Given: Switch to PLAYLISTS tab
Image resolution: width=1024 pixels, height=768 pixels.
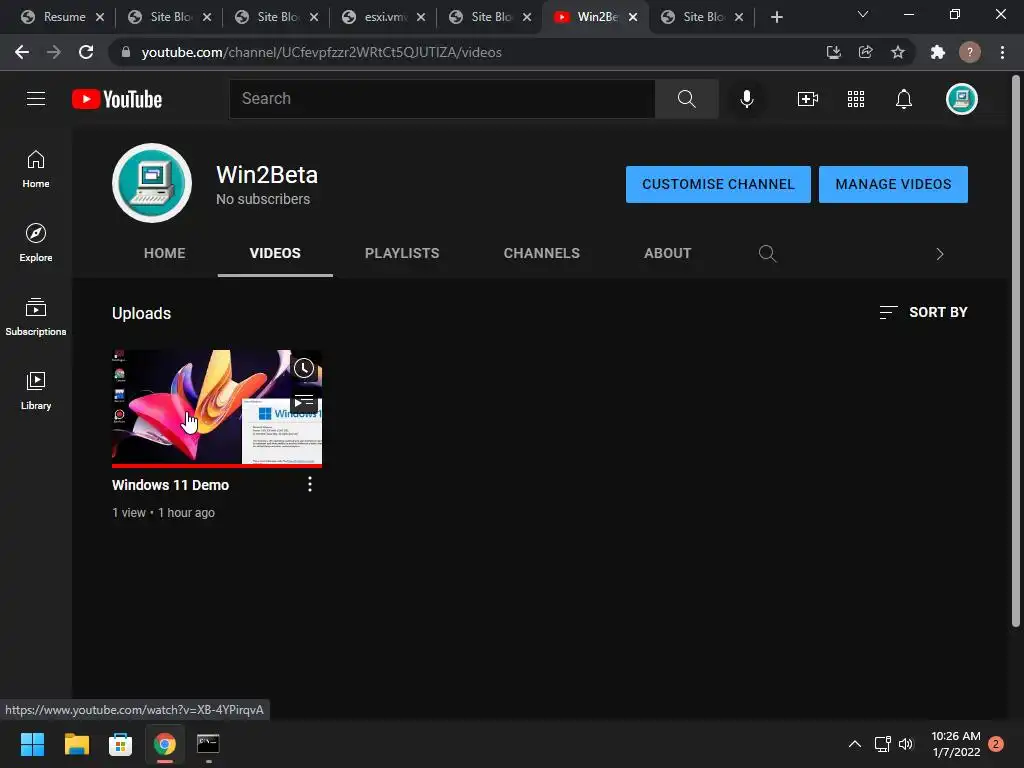Looking at the screenshot, I should [x=402, y=253].
